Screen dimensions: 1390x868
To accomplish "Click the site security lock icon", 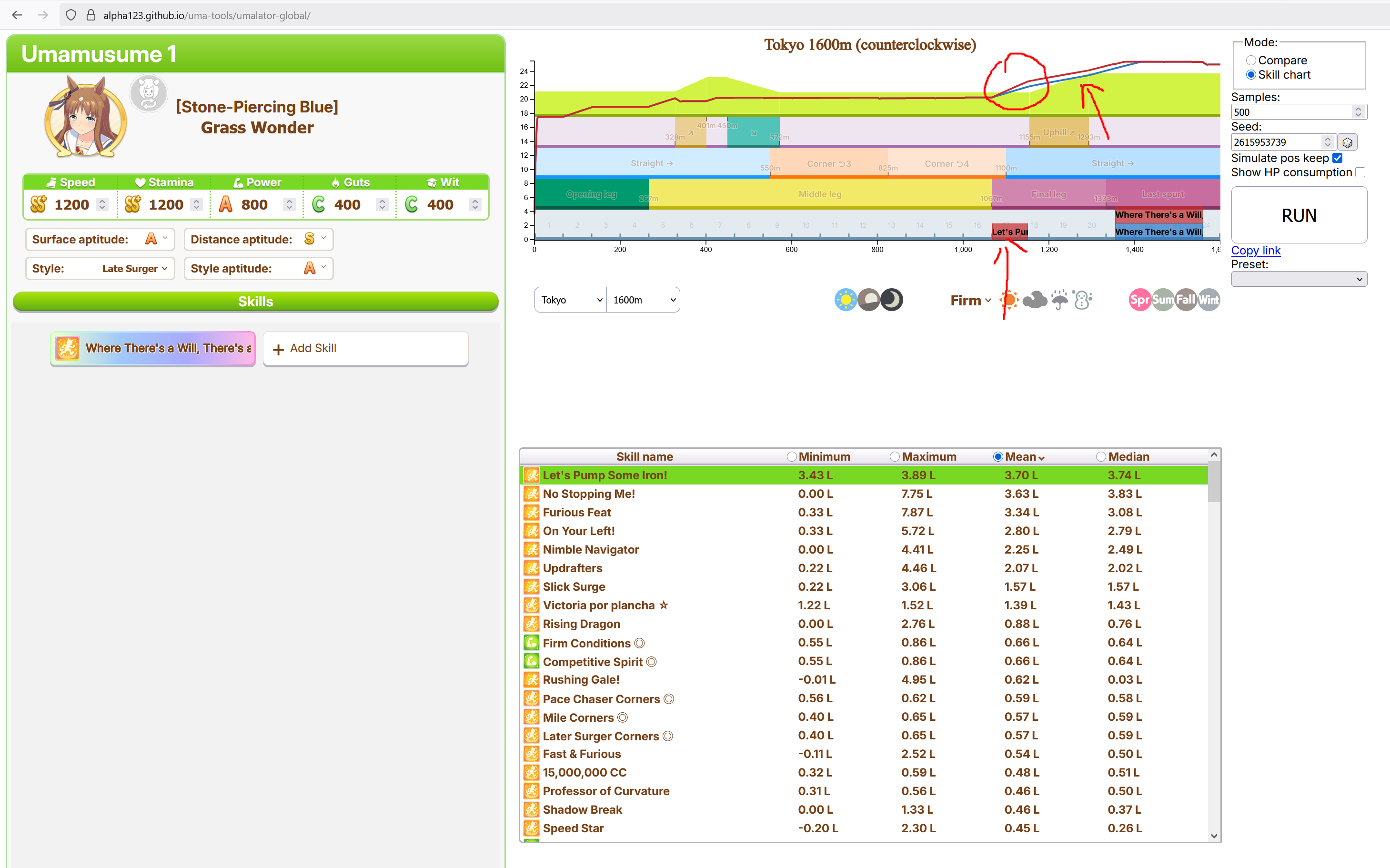I will coord(91,16).
